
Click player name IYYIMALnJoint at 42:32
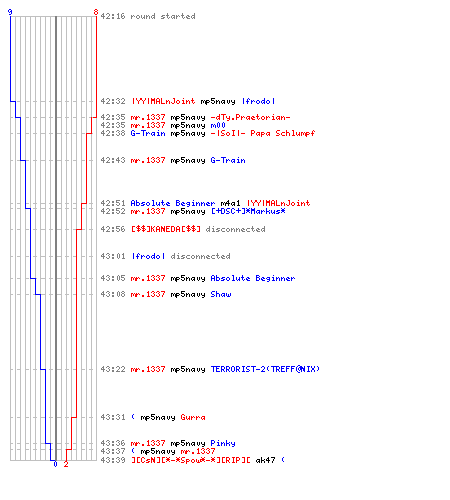[163, 101]
